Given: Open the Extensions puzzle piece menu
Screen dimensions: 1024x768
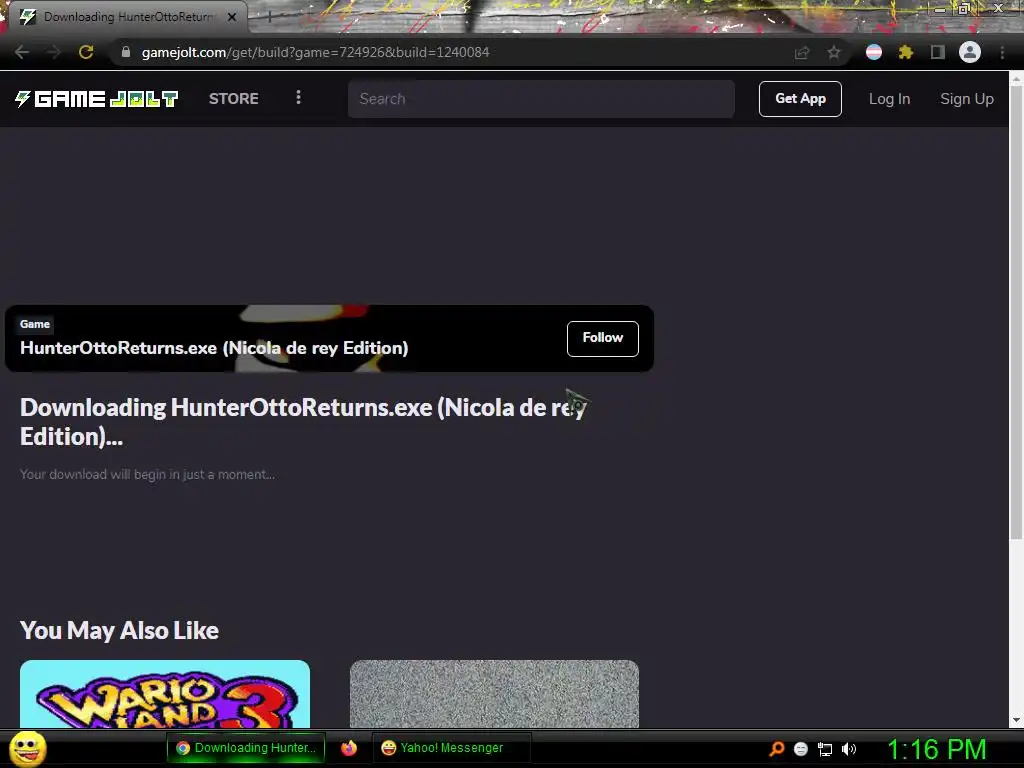Looking at the screenshot, I should [905, 52].
